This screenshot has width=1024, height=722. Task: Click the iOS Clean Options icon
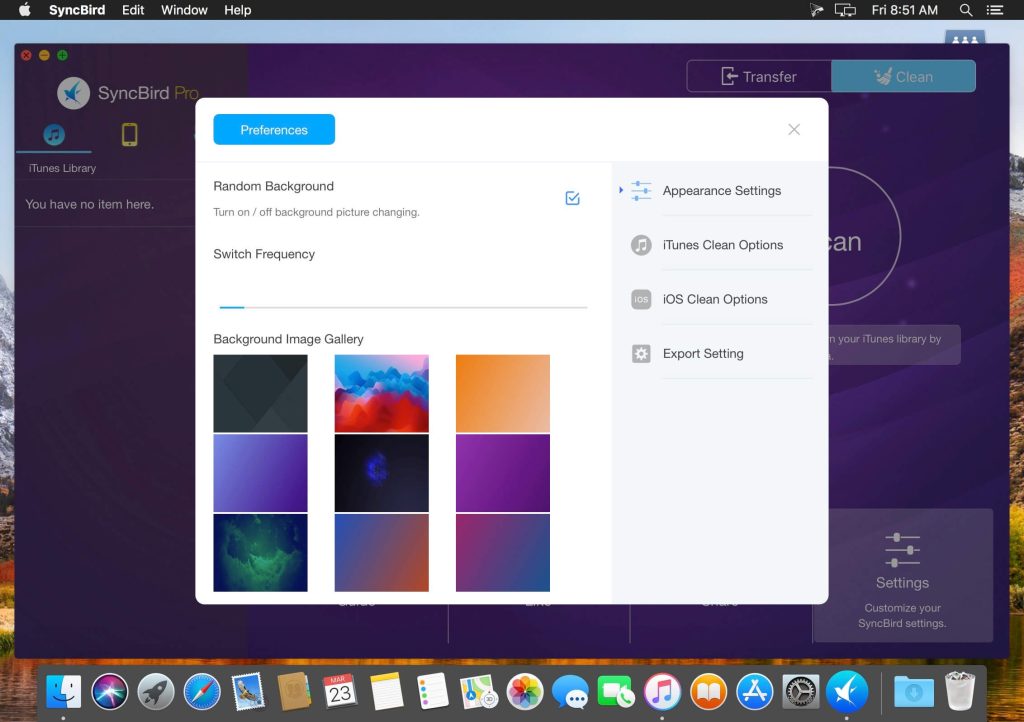click(x=641, y=299)
